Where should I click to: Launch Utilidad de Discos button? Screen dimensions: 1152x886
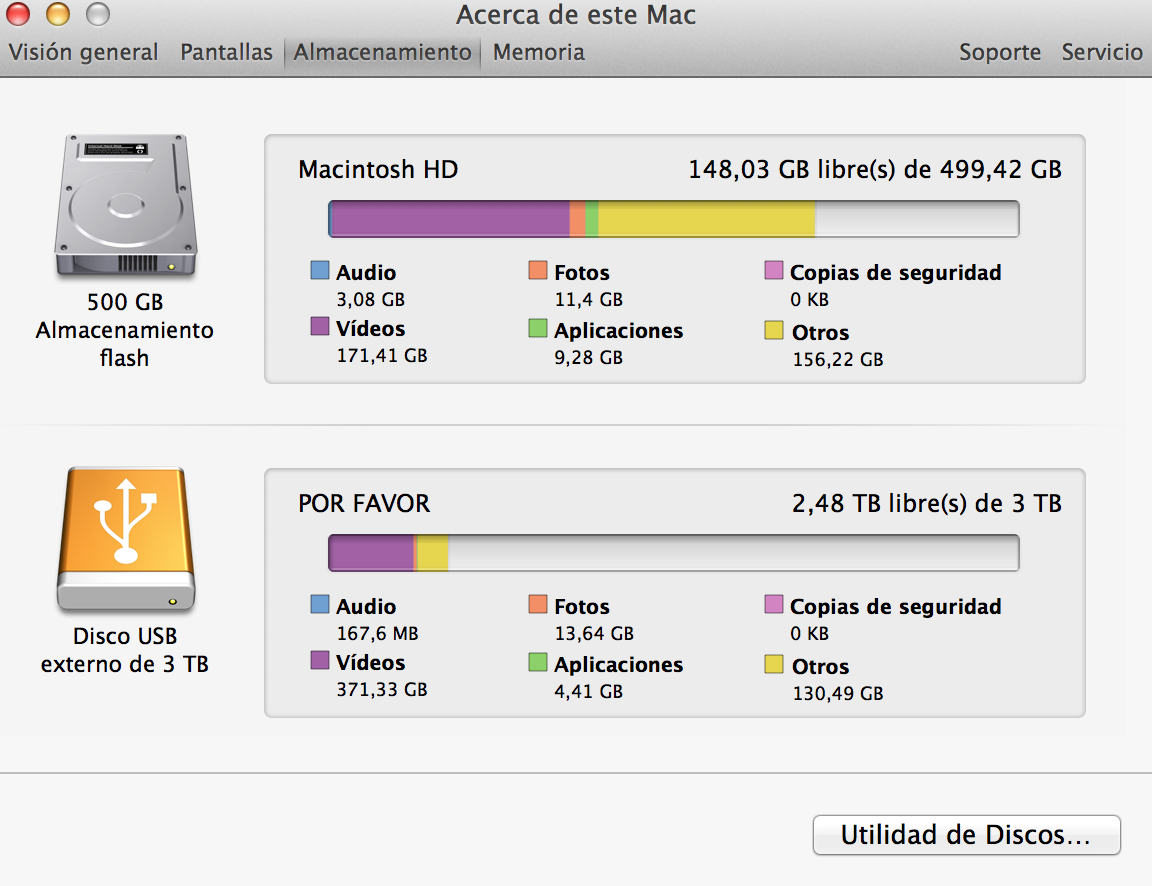tap(966, 835)
